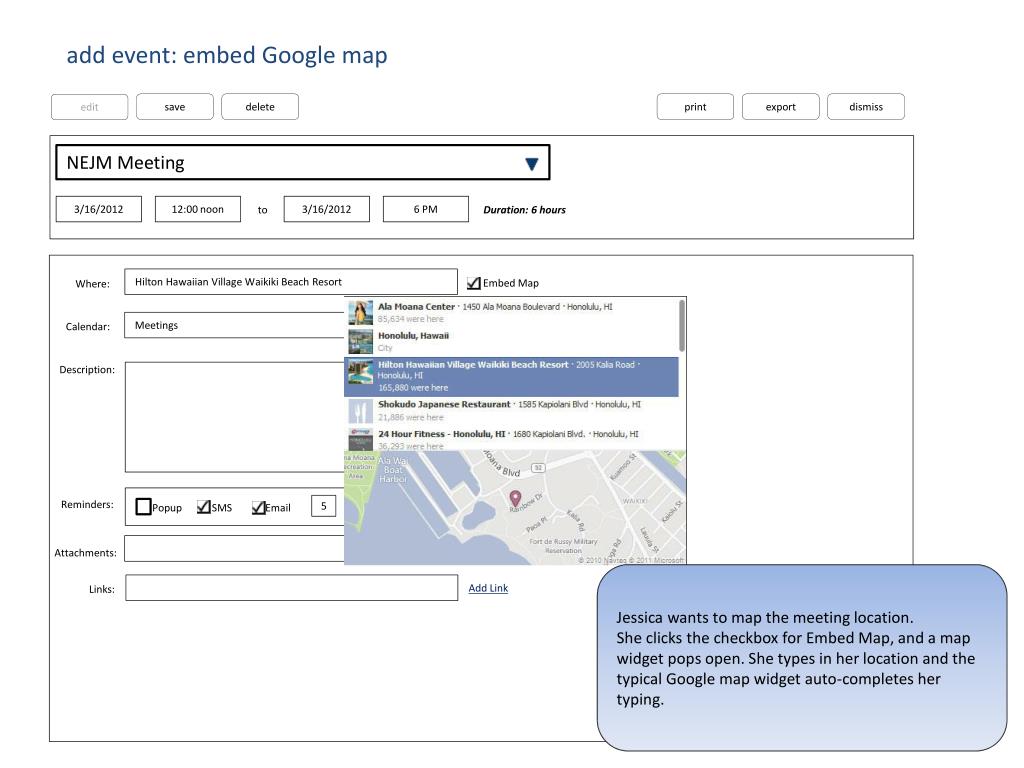This screenshot has width=1024, height=768.
Task: Uncheck the Embed Map checkbox
Action: pos(474,283)
